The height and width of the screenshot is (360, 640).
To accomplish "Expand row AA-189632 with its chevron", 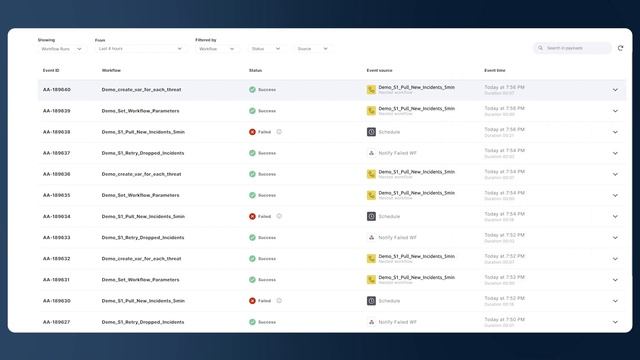I will coord(615,259).
